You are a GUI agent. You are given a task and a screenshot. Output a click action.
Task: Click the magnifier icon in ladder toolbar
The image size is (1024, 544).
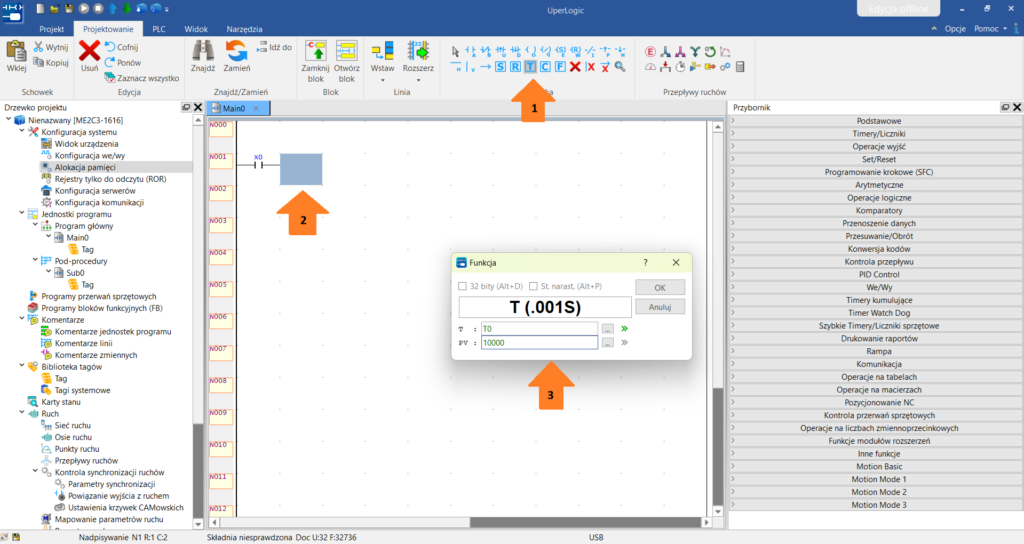[x=620, y=67]
